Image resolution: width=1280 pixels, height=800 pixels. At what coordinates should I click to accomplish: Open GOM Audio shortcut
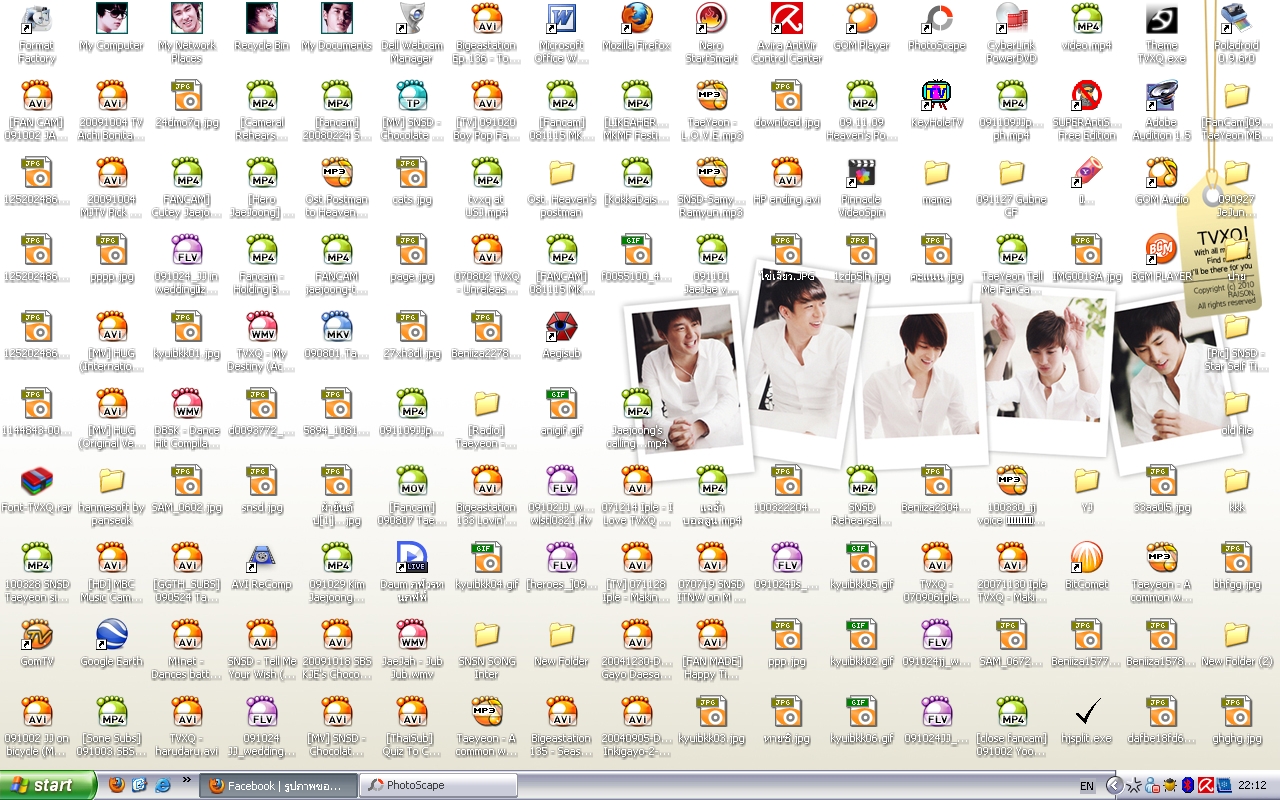pyautogui.click(x=1162, y=172)
